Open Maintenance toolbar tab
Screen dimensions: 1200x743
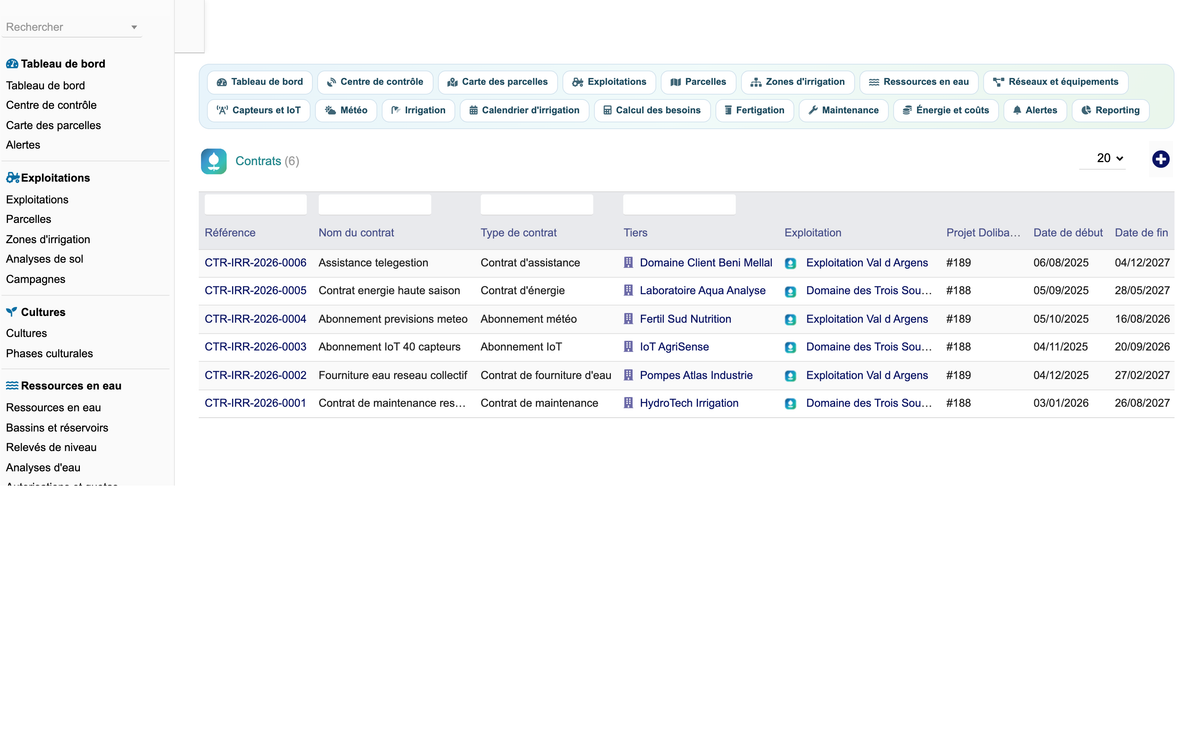coord(844,110)
